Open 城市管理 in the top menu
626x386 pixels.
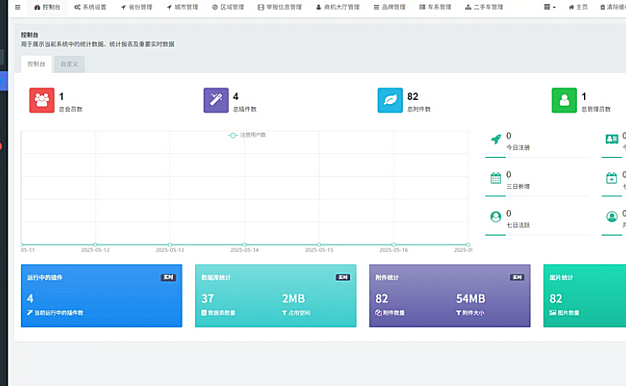(x=182, y=7)
